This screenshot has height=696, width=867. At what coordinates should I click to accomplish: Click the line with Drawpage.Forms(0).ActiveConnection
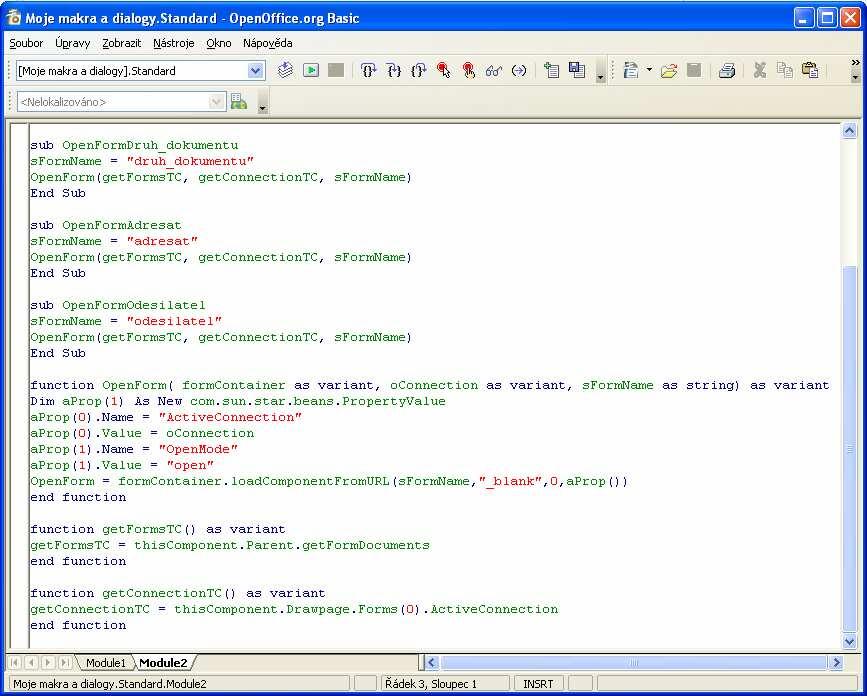click(294, 609)
